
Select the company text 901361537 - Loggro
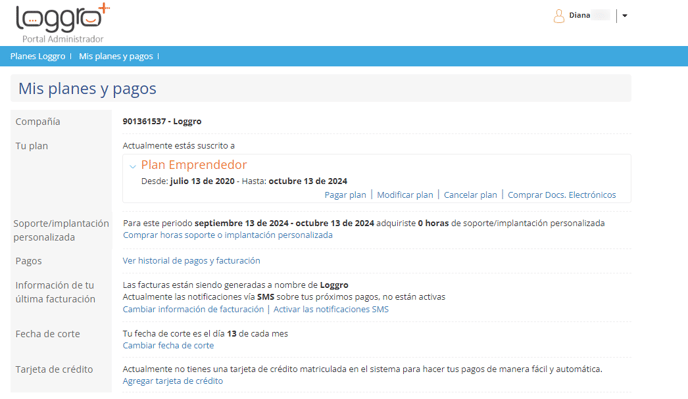point(162,121)
